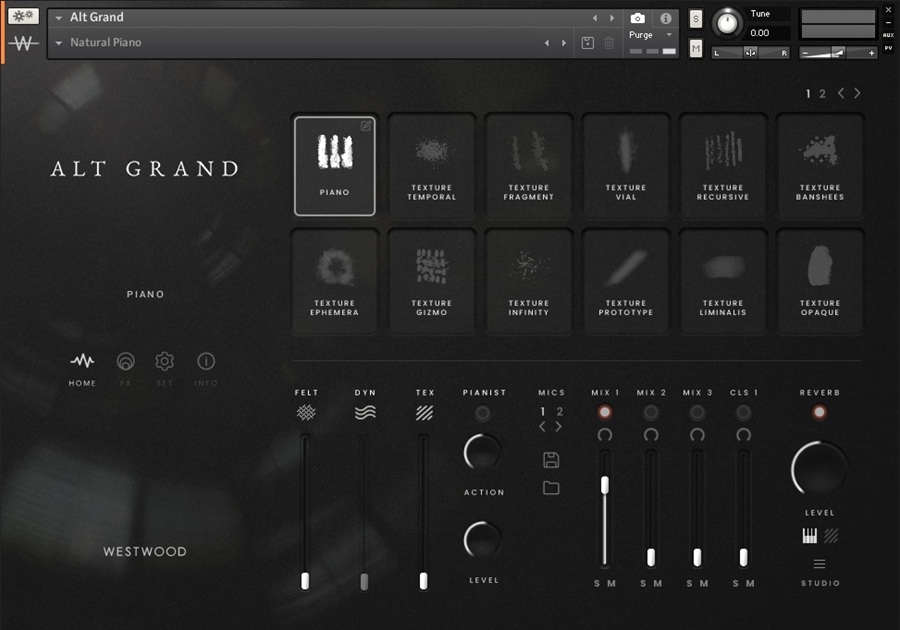The image size is (900, 630).
Task: Toggle the Mix 1 mic power button
Action: [604, 412]
